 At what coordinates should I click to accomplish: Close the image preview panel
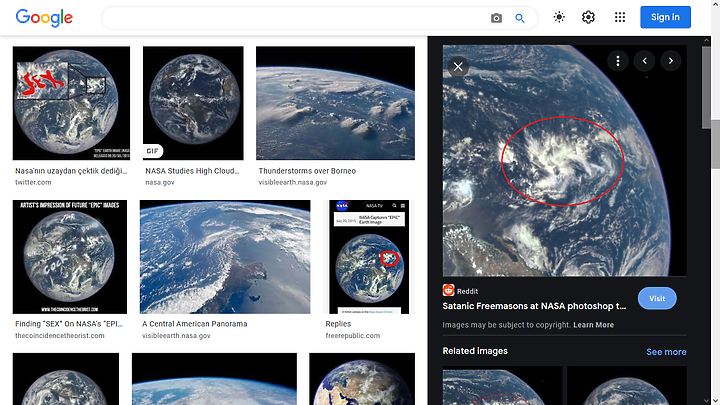click(x=458, y=67)
